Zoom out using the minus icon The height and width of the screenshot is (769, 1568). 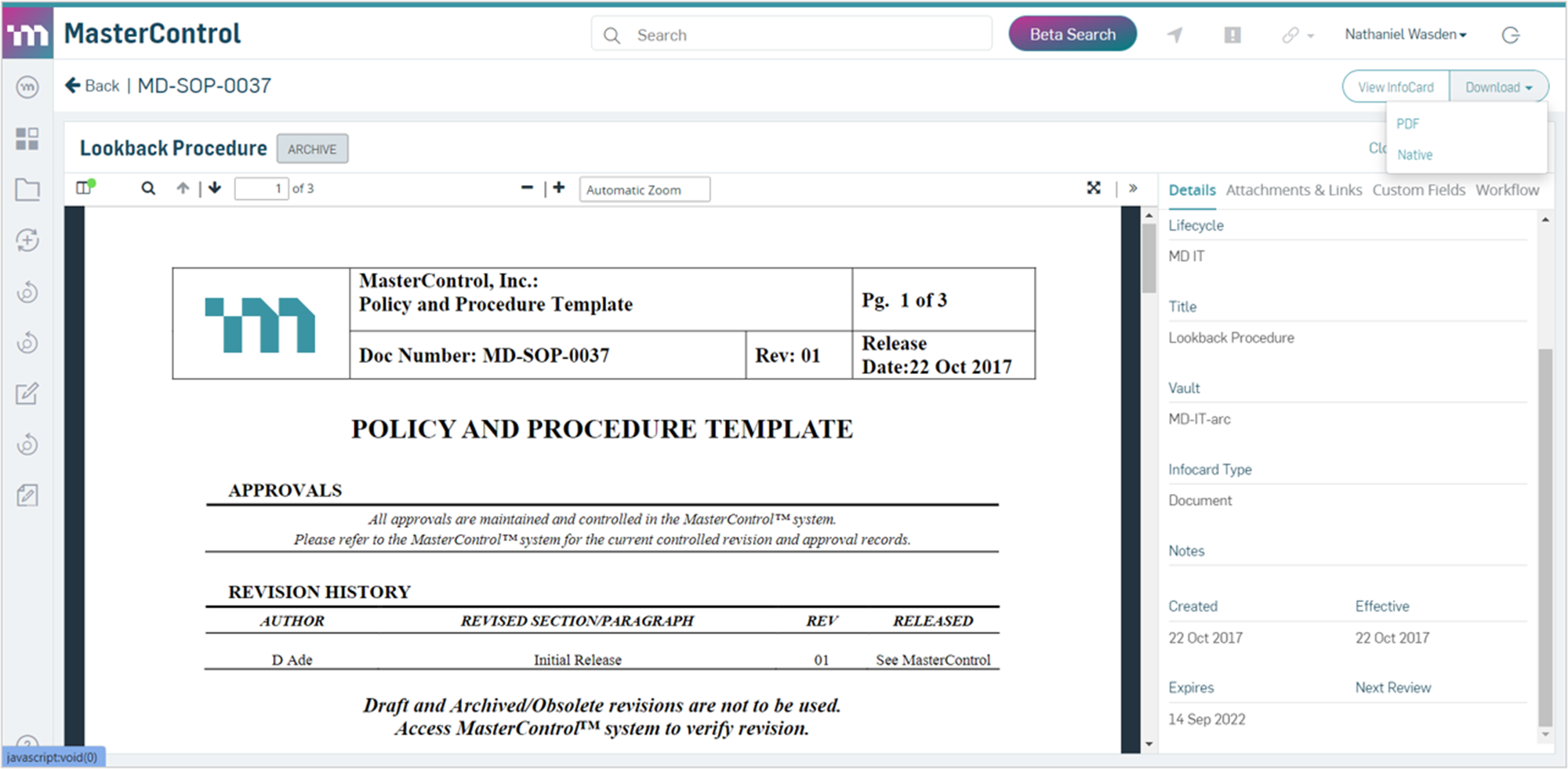[526, 188]
